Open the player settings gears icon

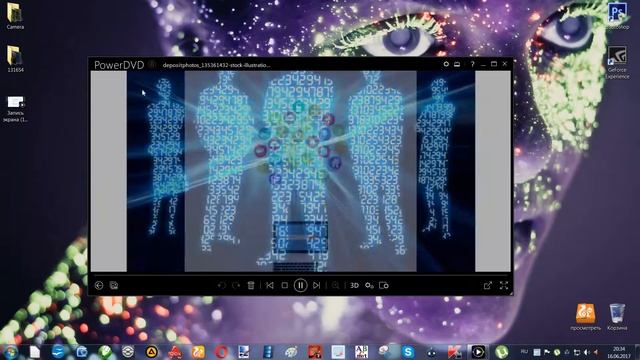[x=369, y=285]
